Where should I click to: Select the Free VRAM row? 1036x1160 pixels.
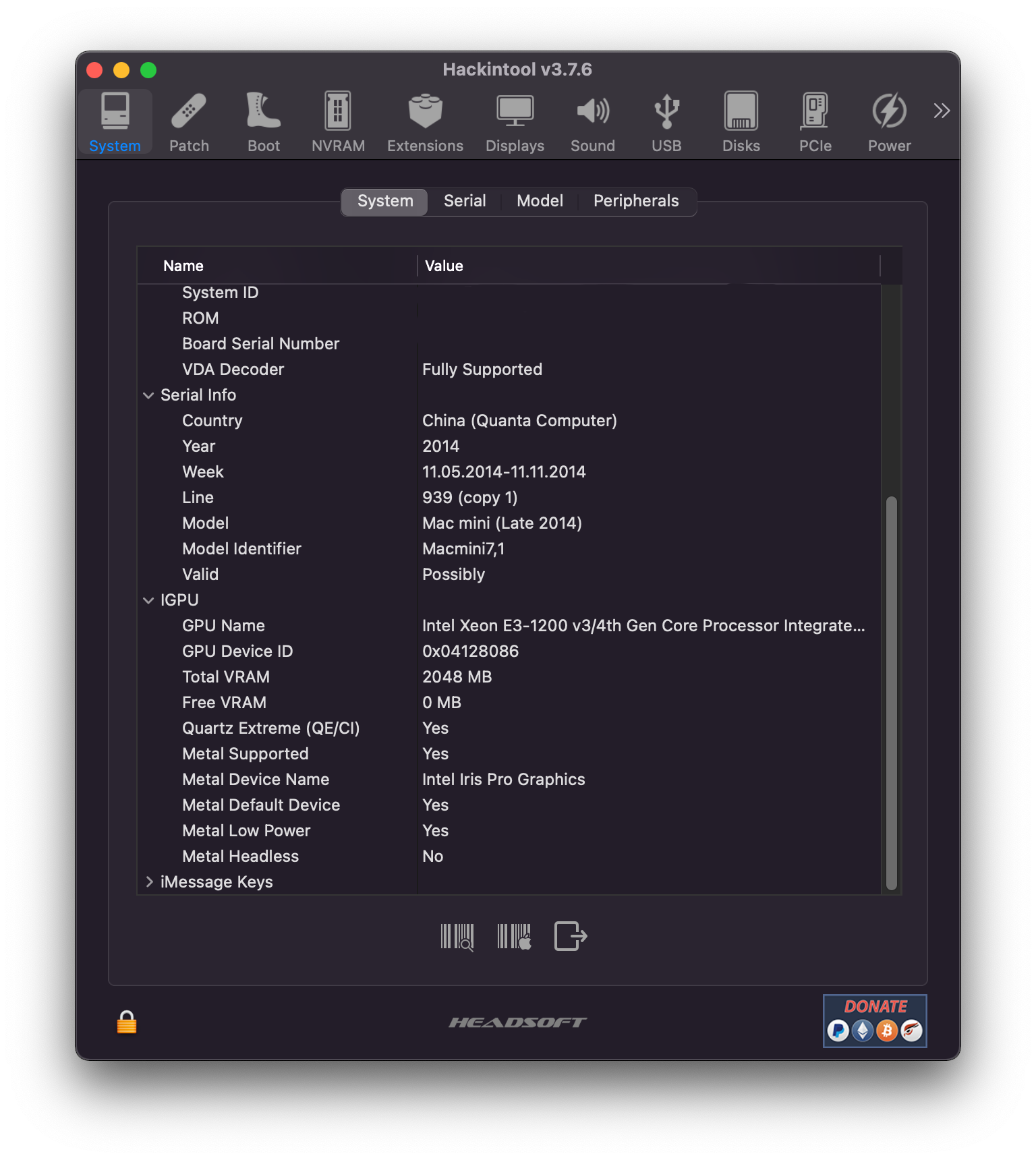(509, 703)
